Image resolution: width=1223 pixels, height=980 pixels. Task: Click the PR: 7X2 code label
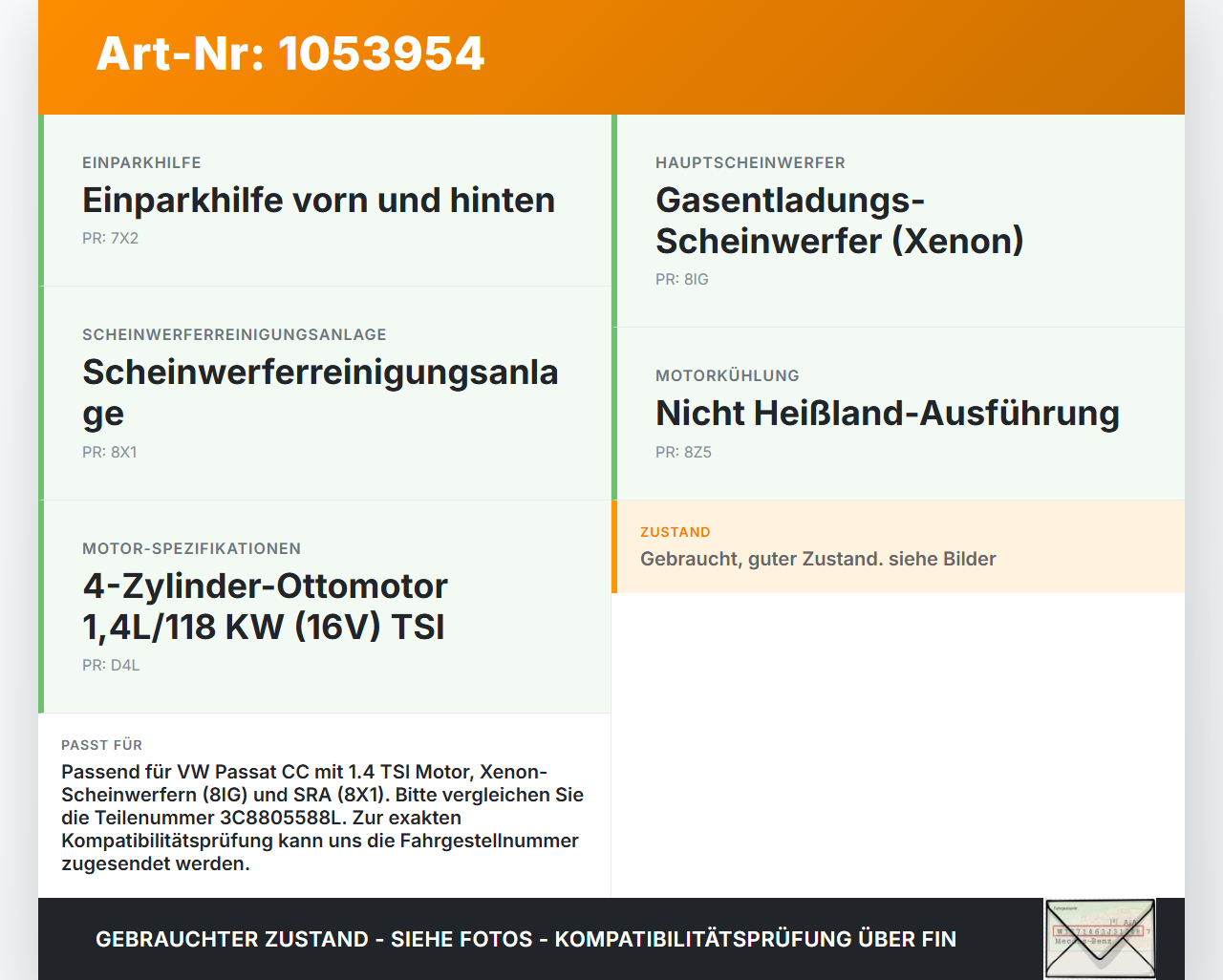[110, 239]
